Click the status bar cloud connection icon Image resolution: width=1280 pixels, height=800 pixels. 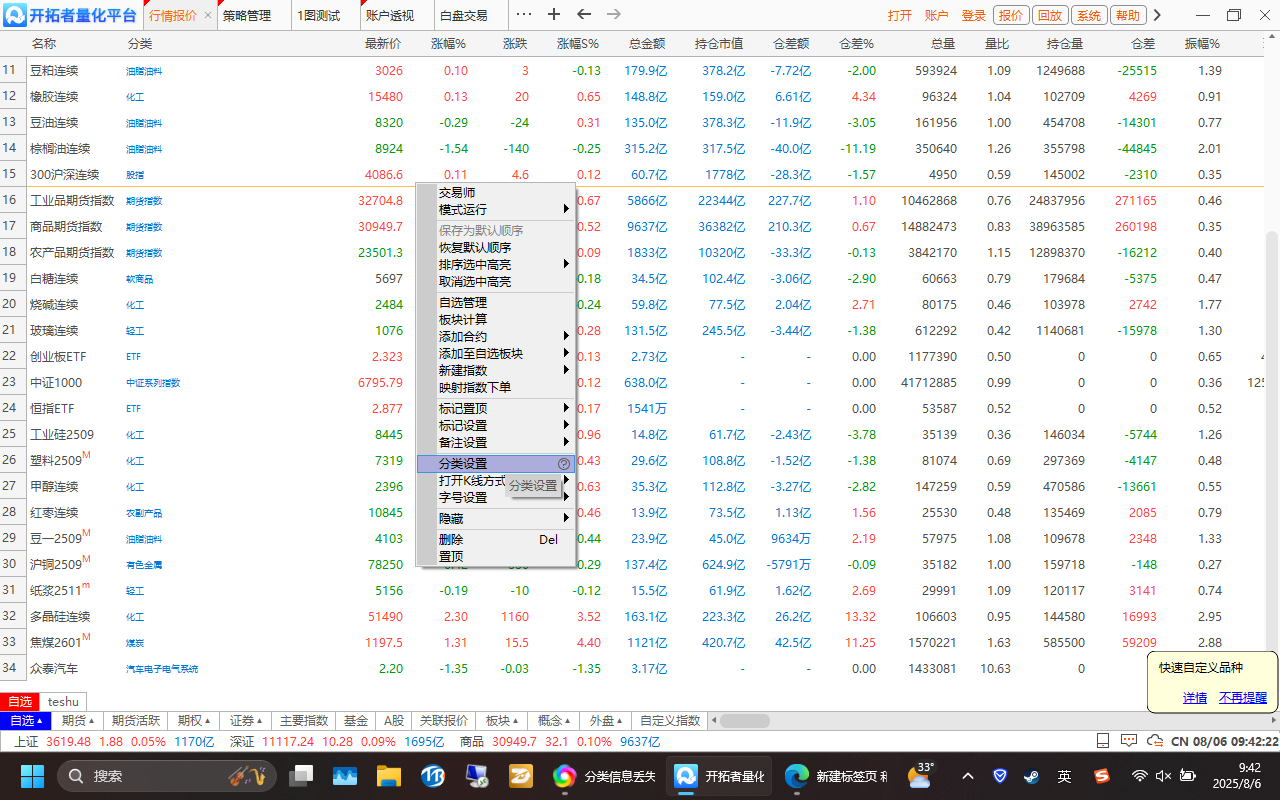[x=1155, y=741]
